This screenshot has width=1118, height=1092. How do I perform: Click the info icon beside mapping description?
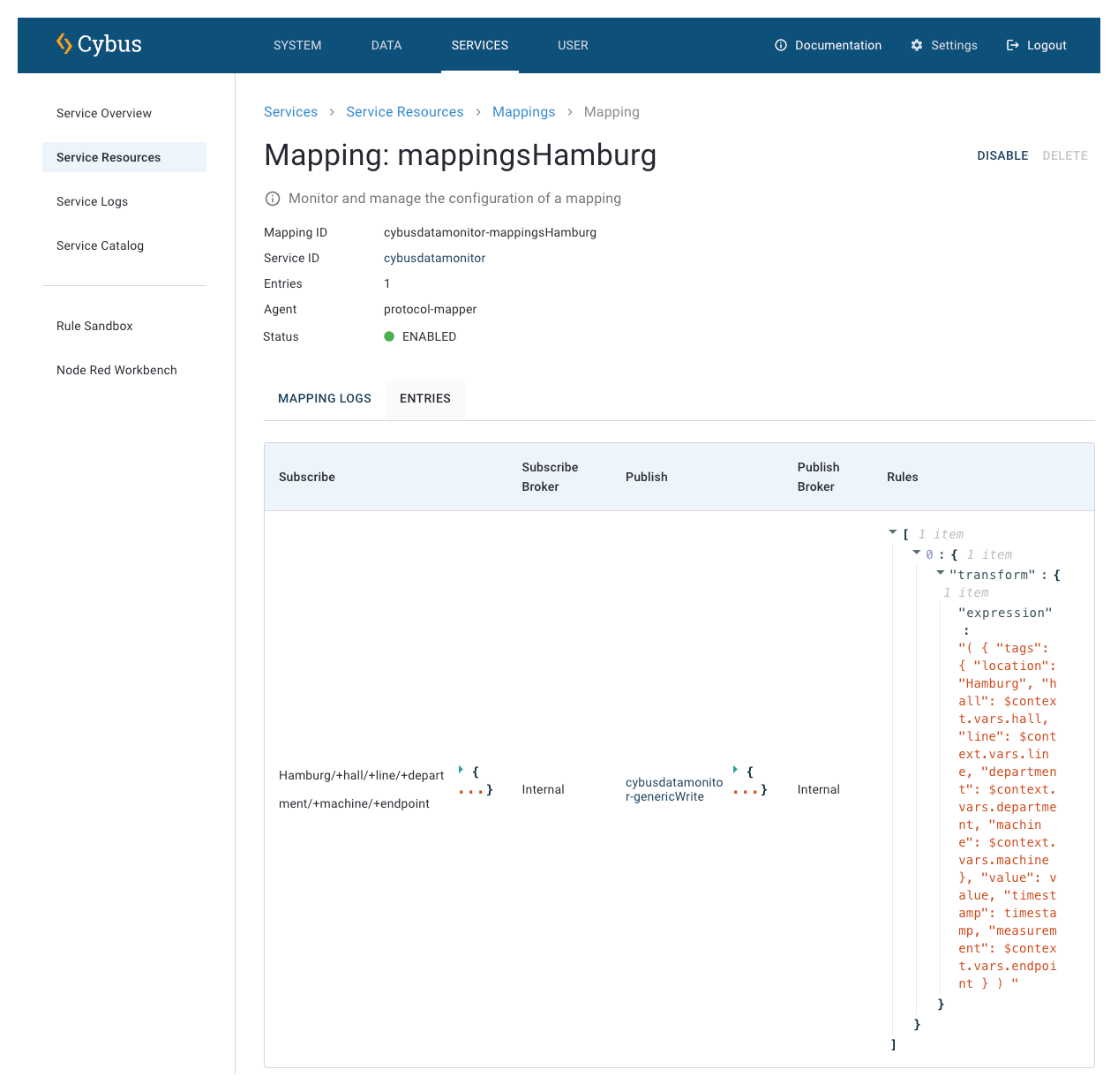[x=273, y=199]
